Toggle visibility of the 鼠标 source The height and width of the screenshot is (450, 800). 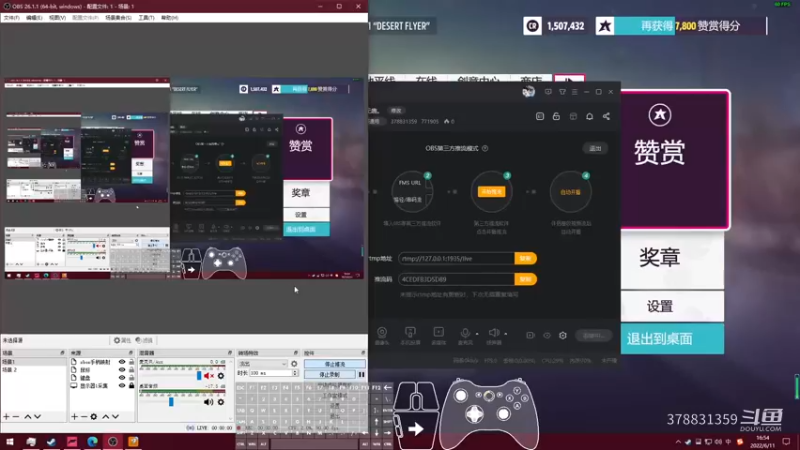click(x=122, y=370)
